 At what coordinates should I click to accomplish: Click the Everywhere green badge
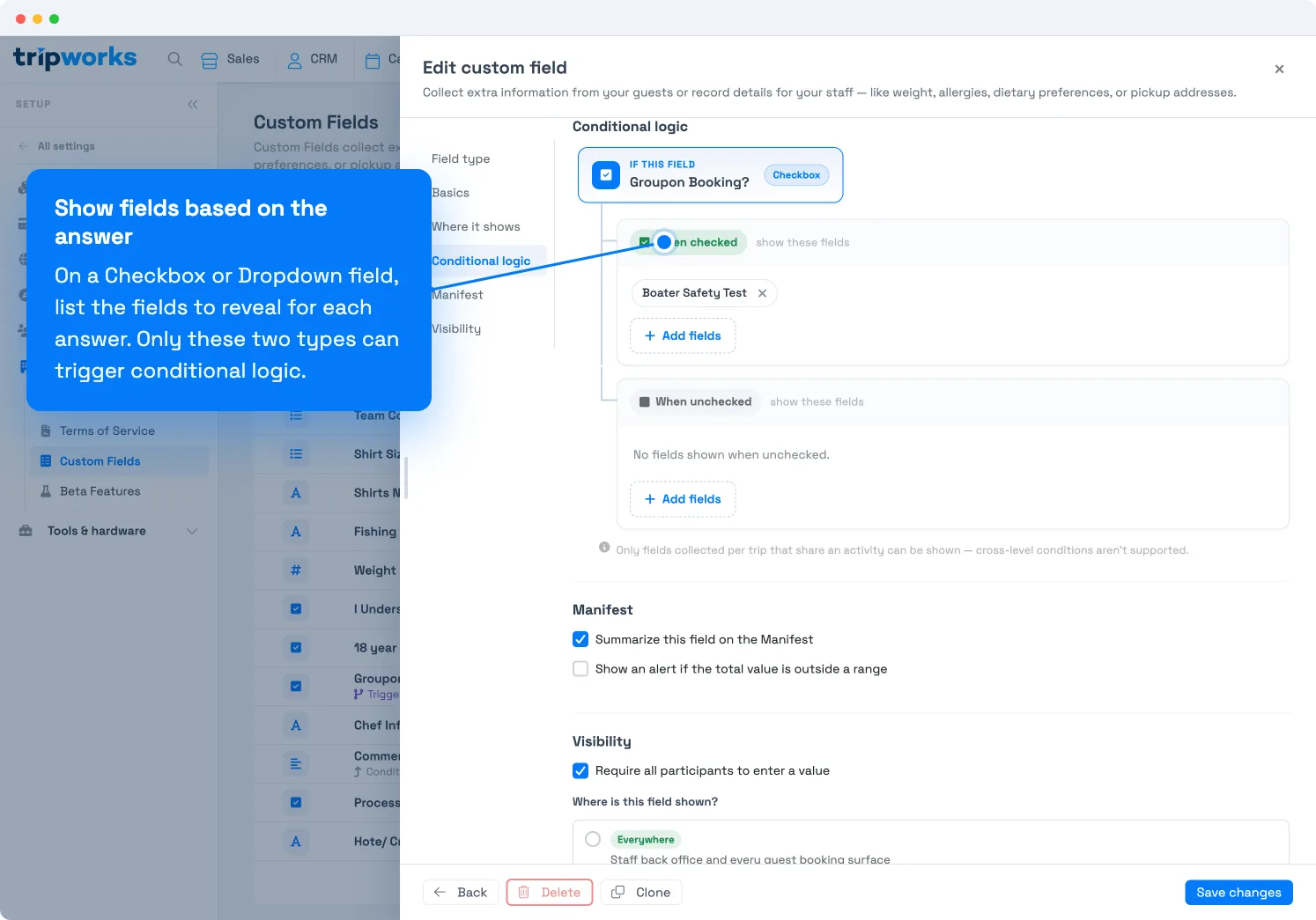(646, 840)
